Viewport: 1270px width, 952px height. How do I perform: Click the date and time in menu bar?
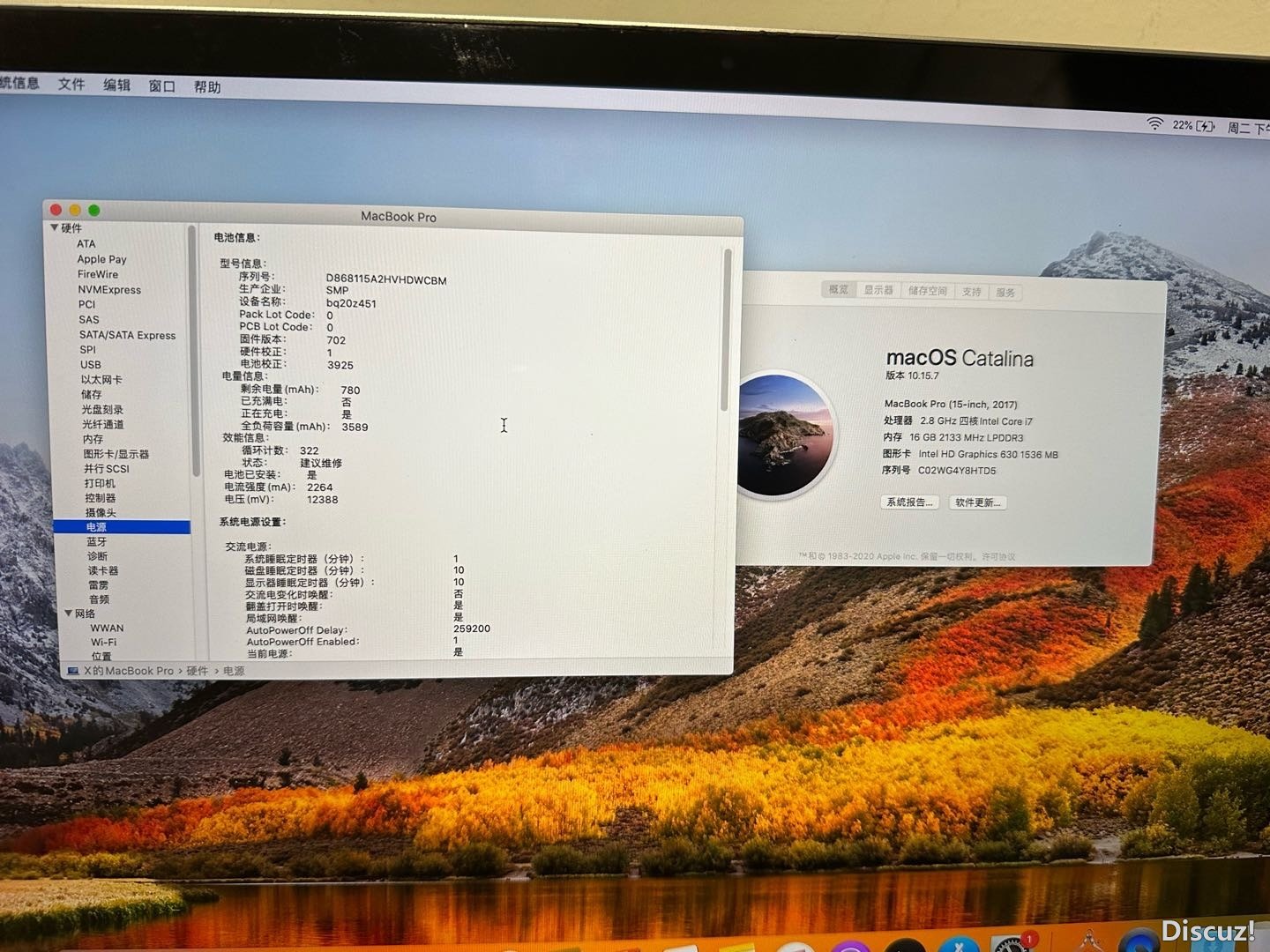1247,129
